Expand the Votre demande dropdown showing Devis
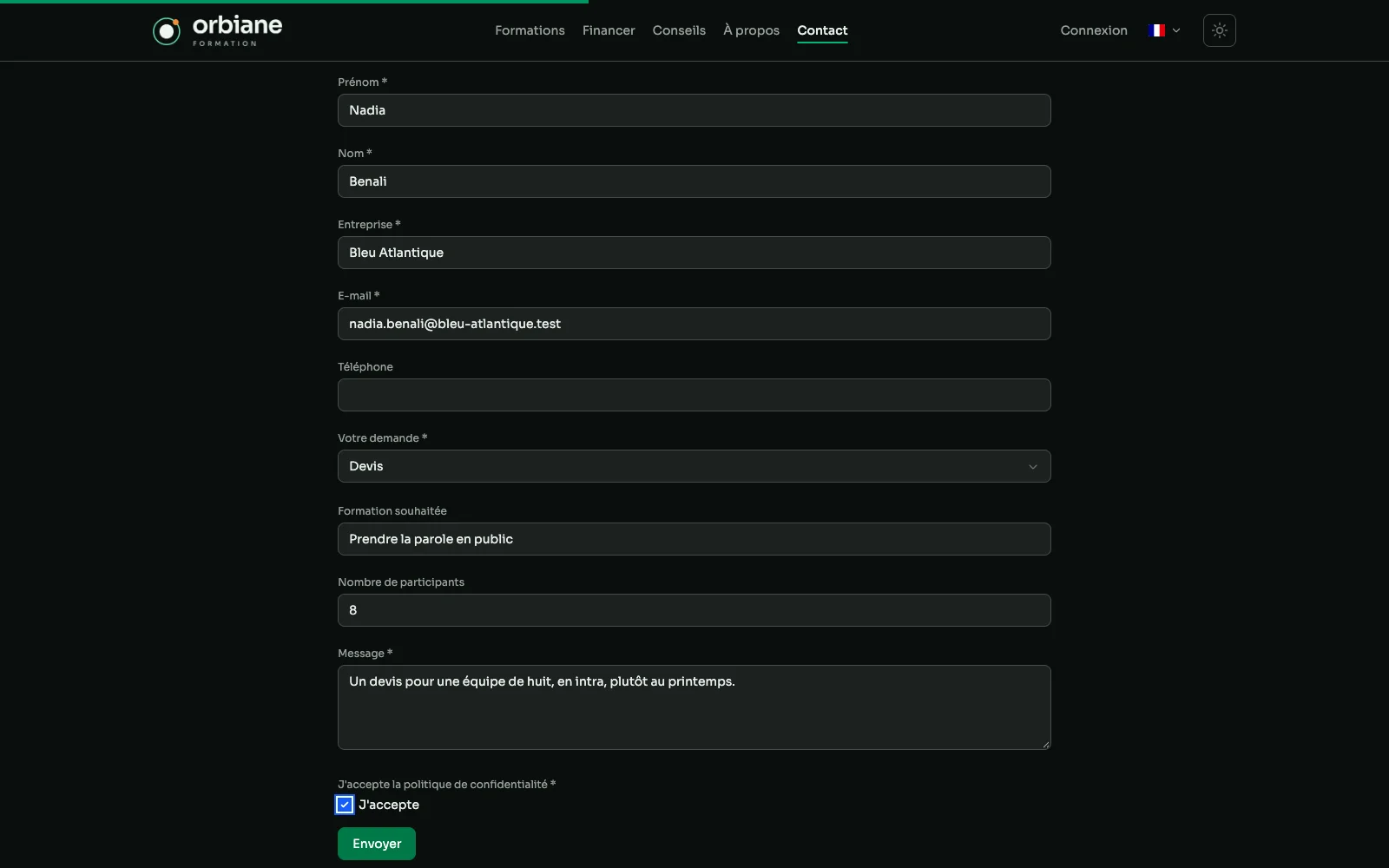Viewport: 1389px width, 868px height. point(694,466)
